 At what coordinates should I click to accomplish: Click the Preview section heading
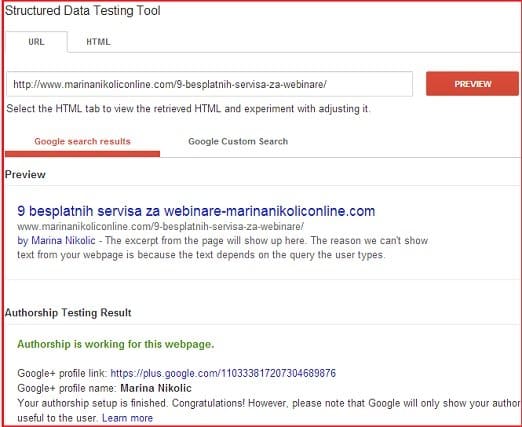(25, 174)
